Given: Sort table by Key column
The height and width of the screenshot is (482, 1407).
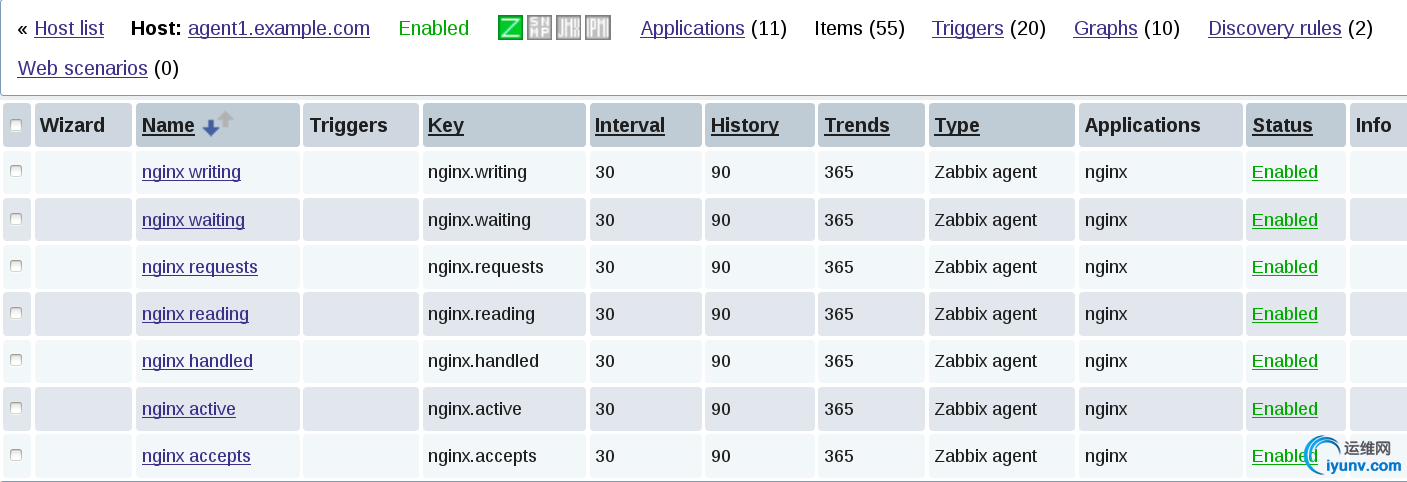Looking at the screenshot, I should coord(445,125).
